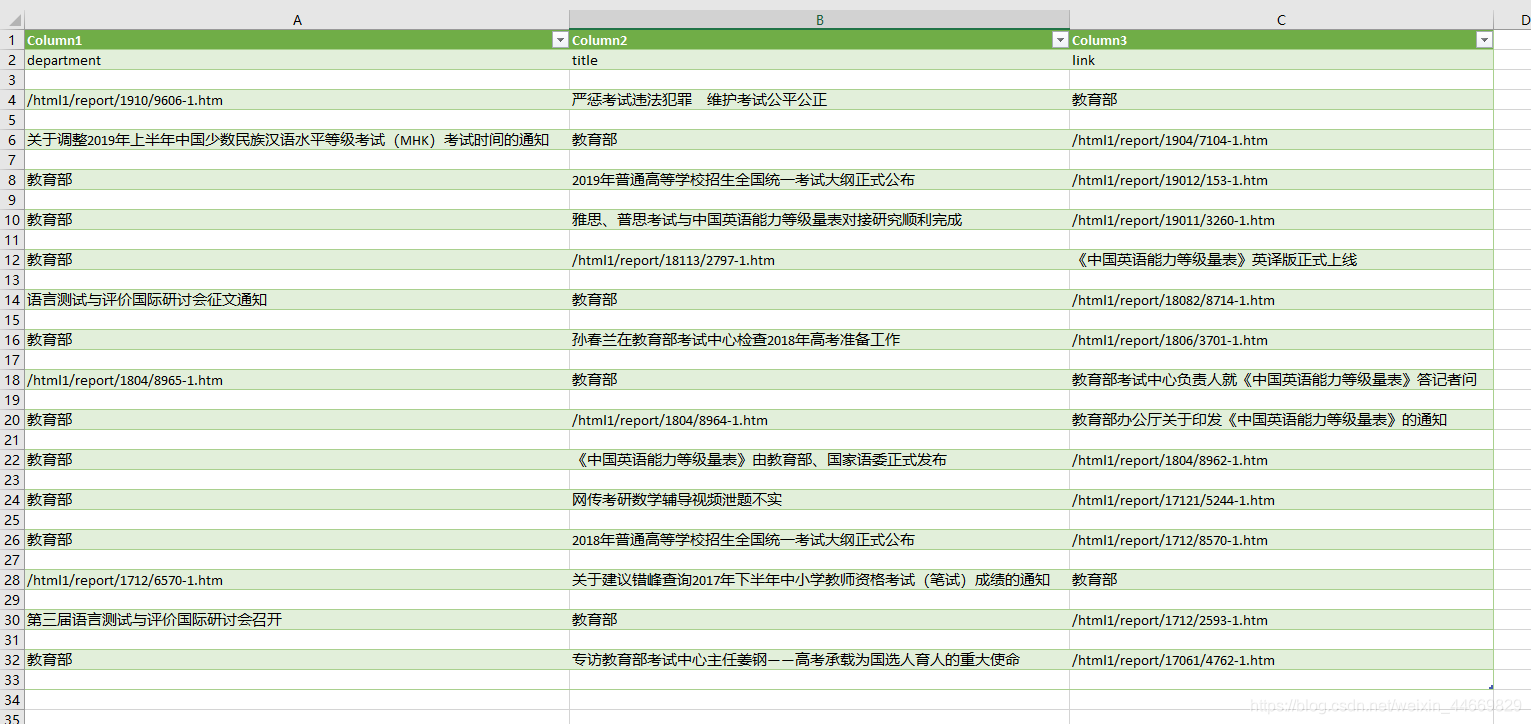Select cell '语言测试与评价国际研讨会征文通知'
1531x724 pixels.
point(297,300)
